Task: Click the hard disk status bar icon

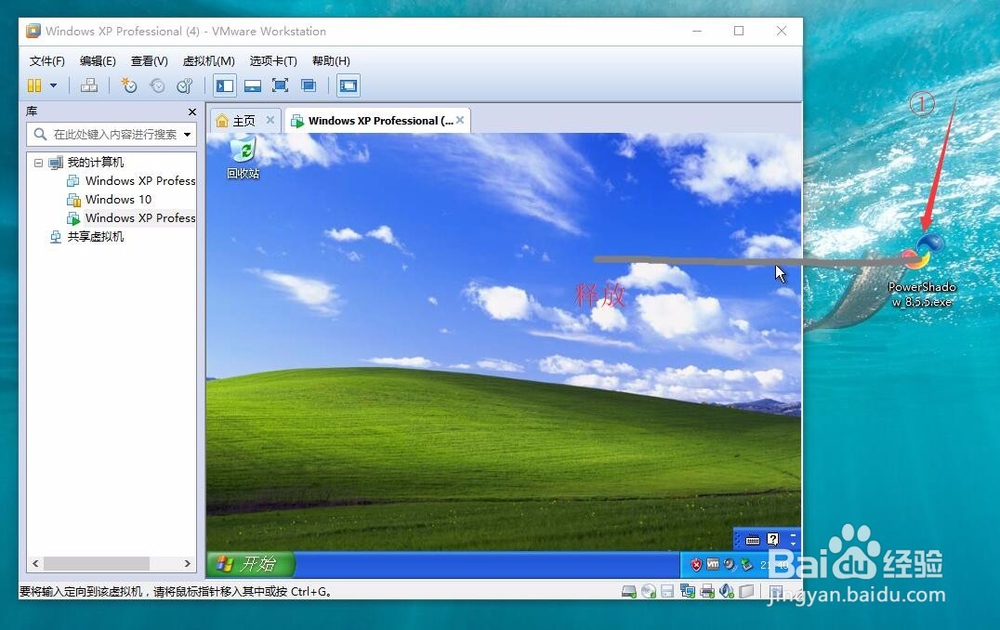Action: click(x=629, y=592)
